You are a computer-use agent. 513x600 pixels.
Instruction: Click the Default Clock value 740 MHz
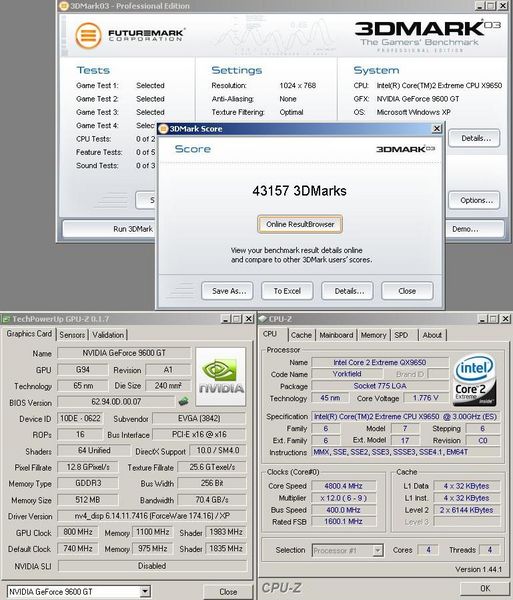click(78, 549)
